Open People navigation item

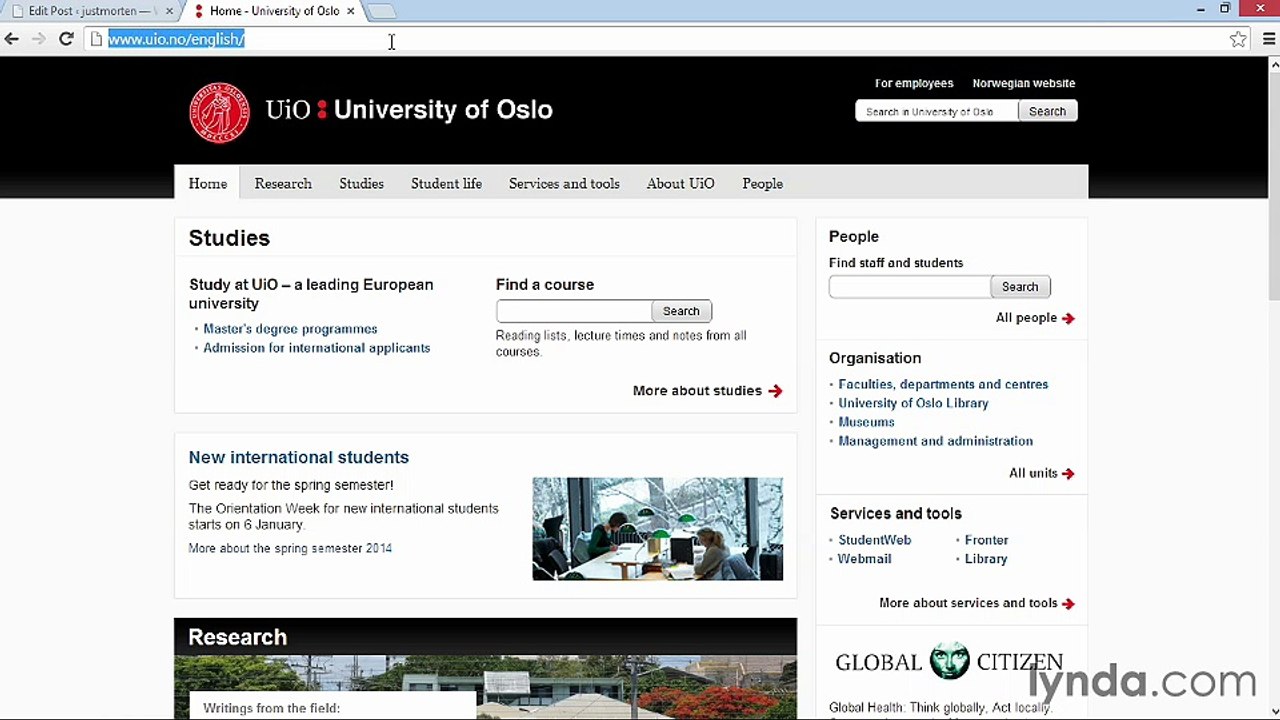click(x=762, y=184)
